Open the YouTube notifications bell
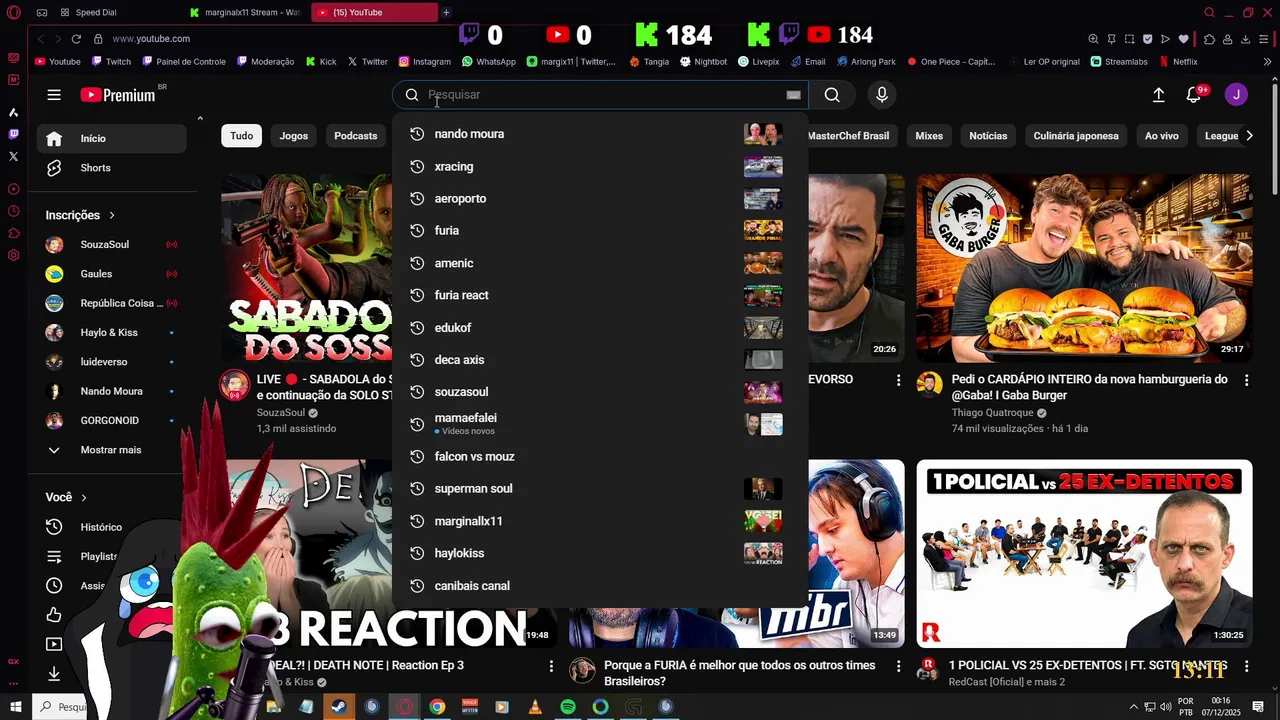The image size is (1280, 720). (x=1194, y=95)
